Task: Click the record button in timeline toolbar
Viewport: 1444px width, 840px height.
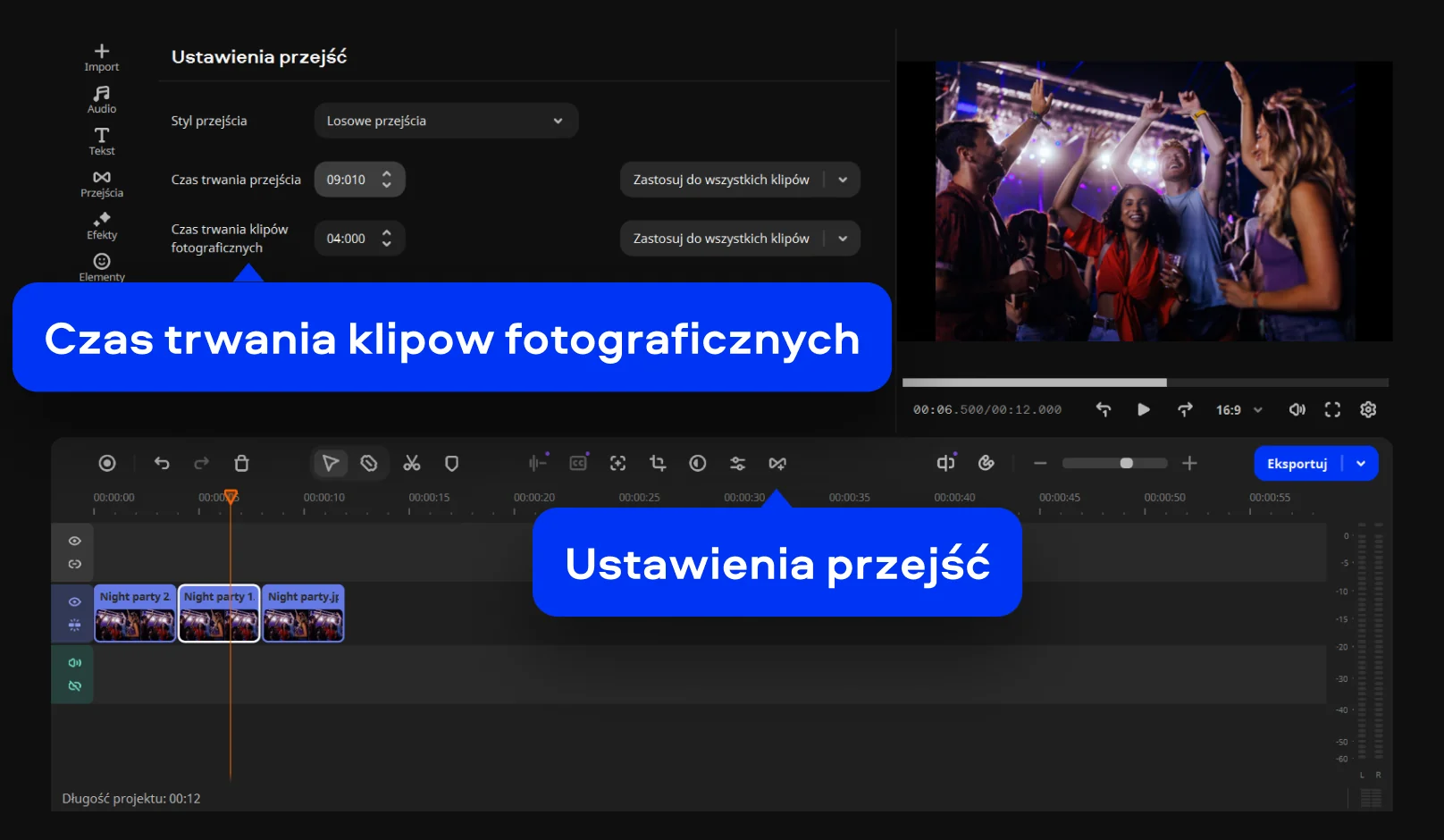Action: click(107, 463)
